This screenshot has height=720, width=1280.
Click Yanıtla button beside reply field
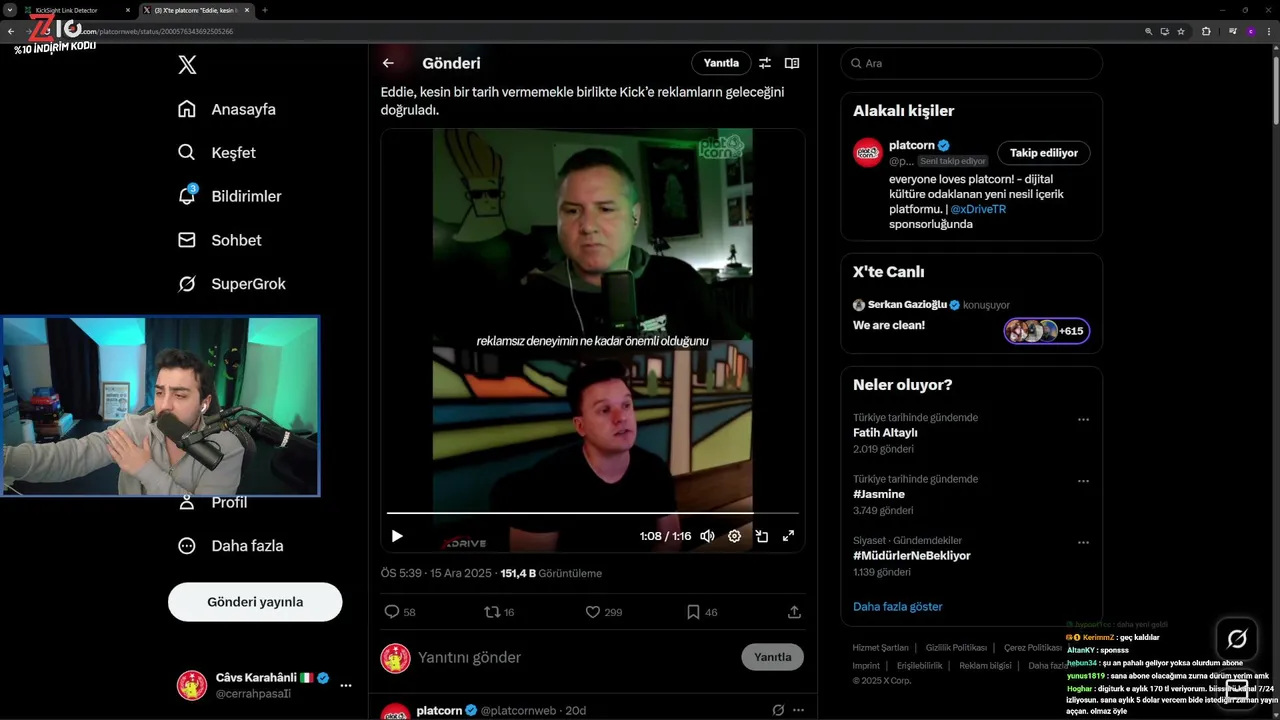[772, 657]
